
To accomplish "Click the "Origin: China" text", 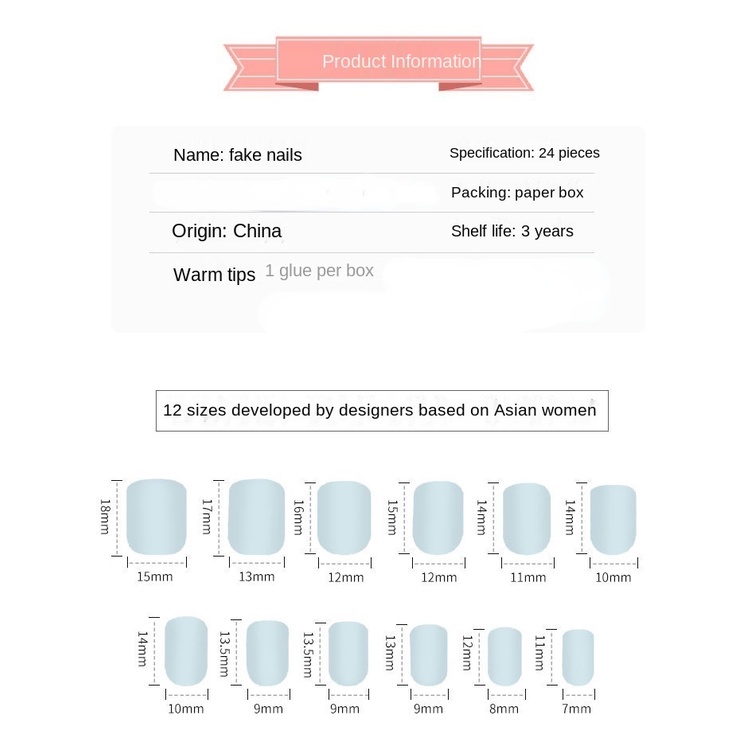I will 227,231.
